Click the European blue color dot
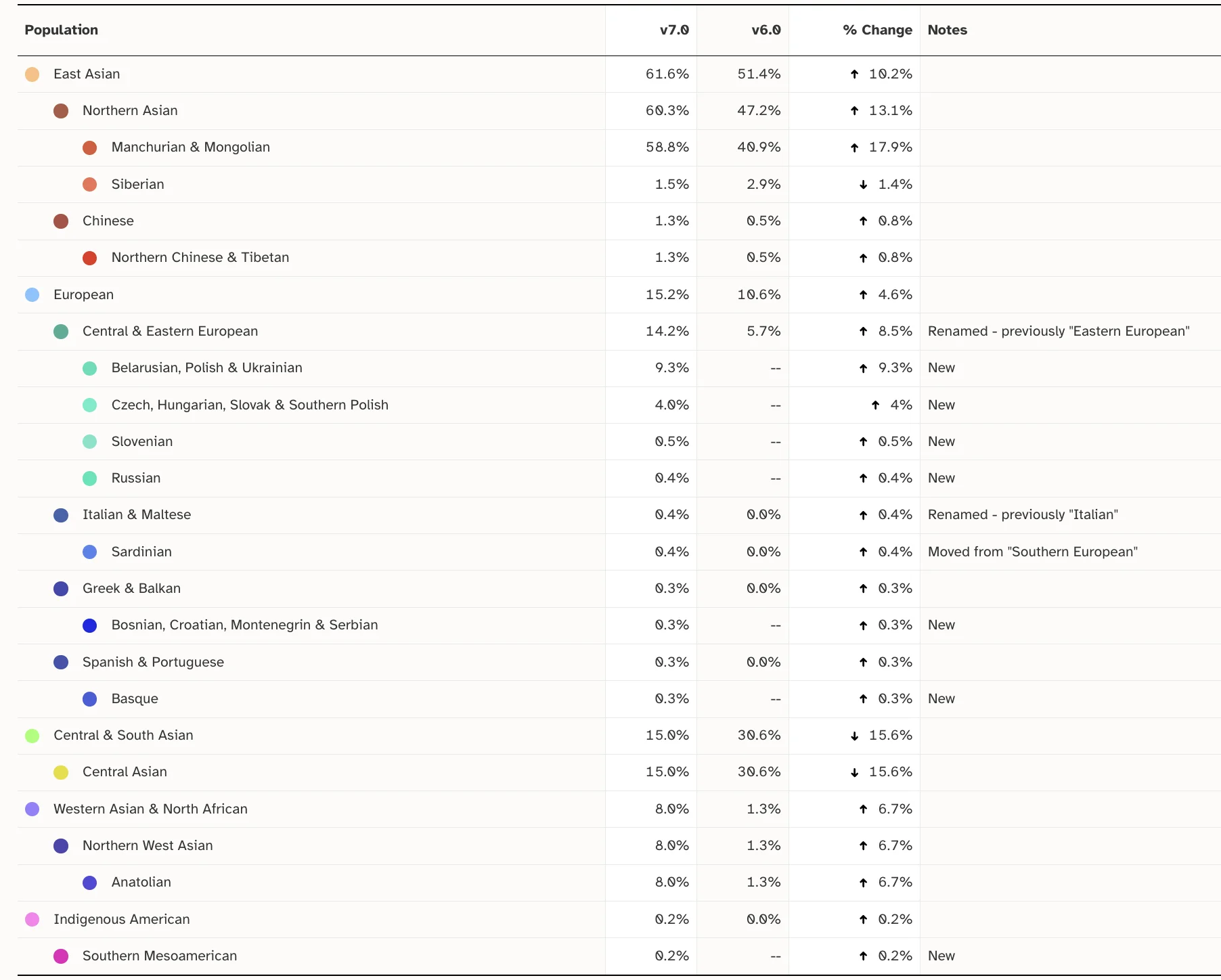The image size is (1221, 980). pos(32,295)
